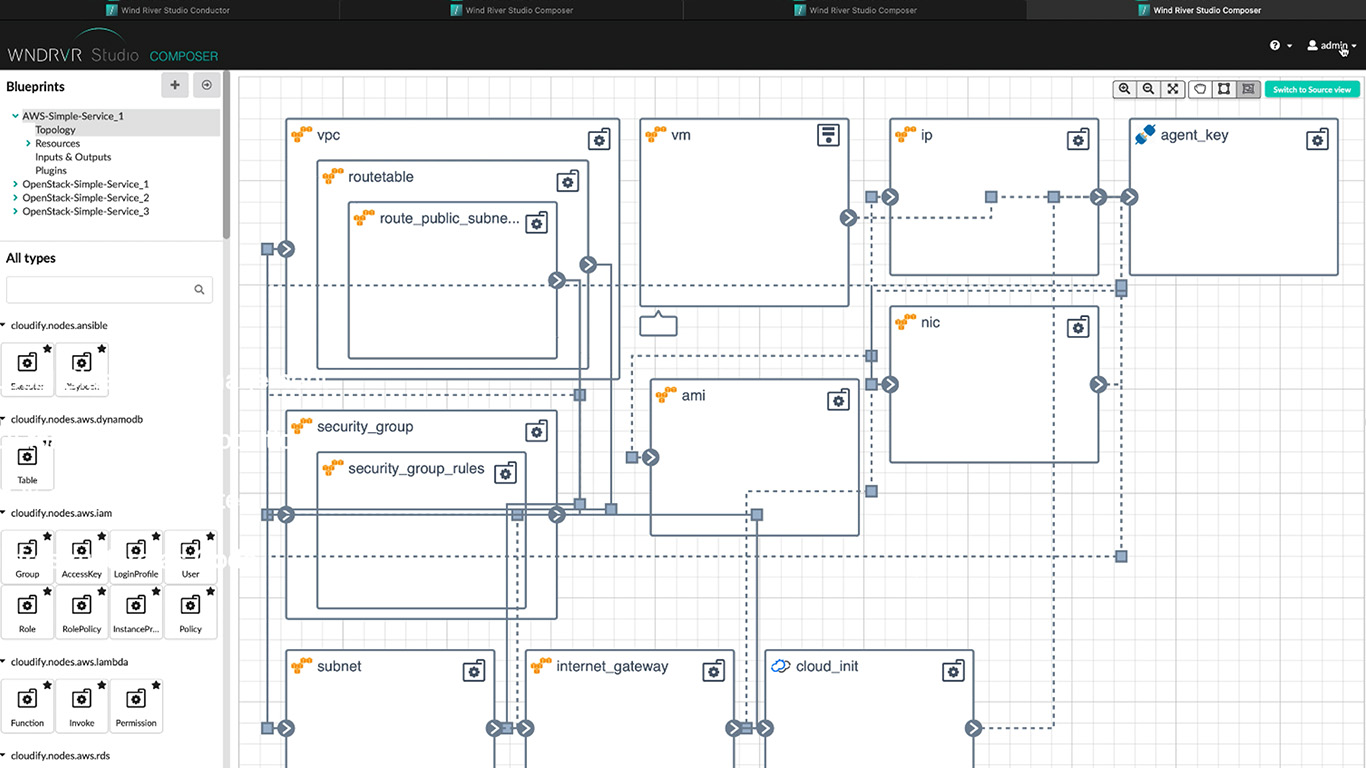Image resolution: width=1366 pixels, height=768 pixels.
Task: Collapse the cloudify.nodes.aws.lambda group
Action: tap(3, 662)
